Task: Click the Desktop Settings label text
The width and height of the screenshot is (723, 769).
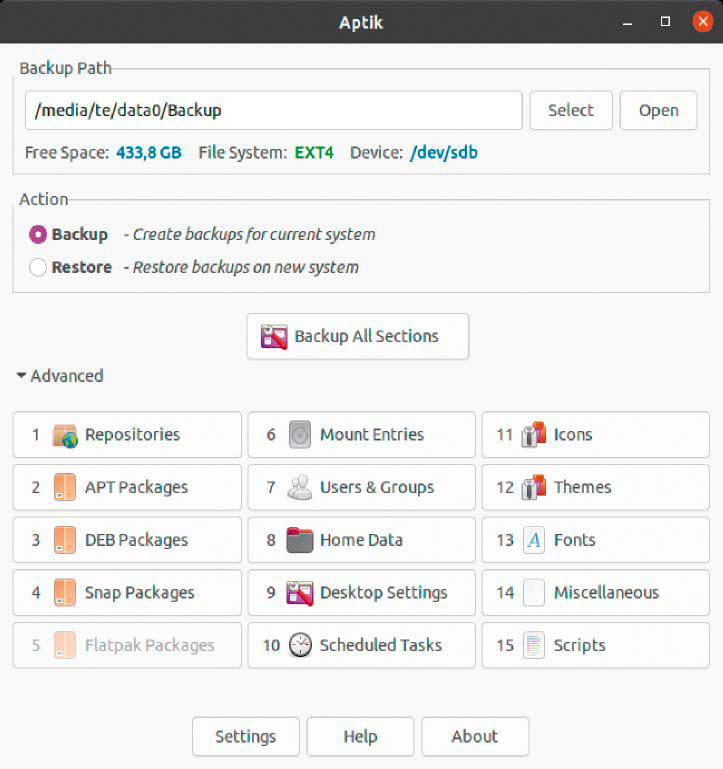Action: coord(384,593)
